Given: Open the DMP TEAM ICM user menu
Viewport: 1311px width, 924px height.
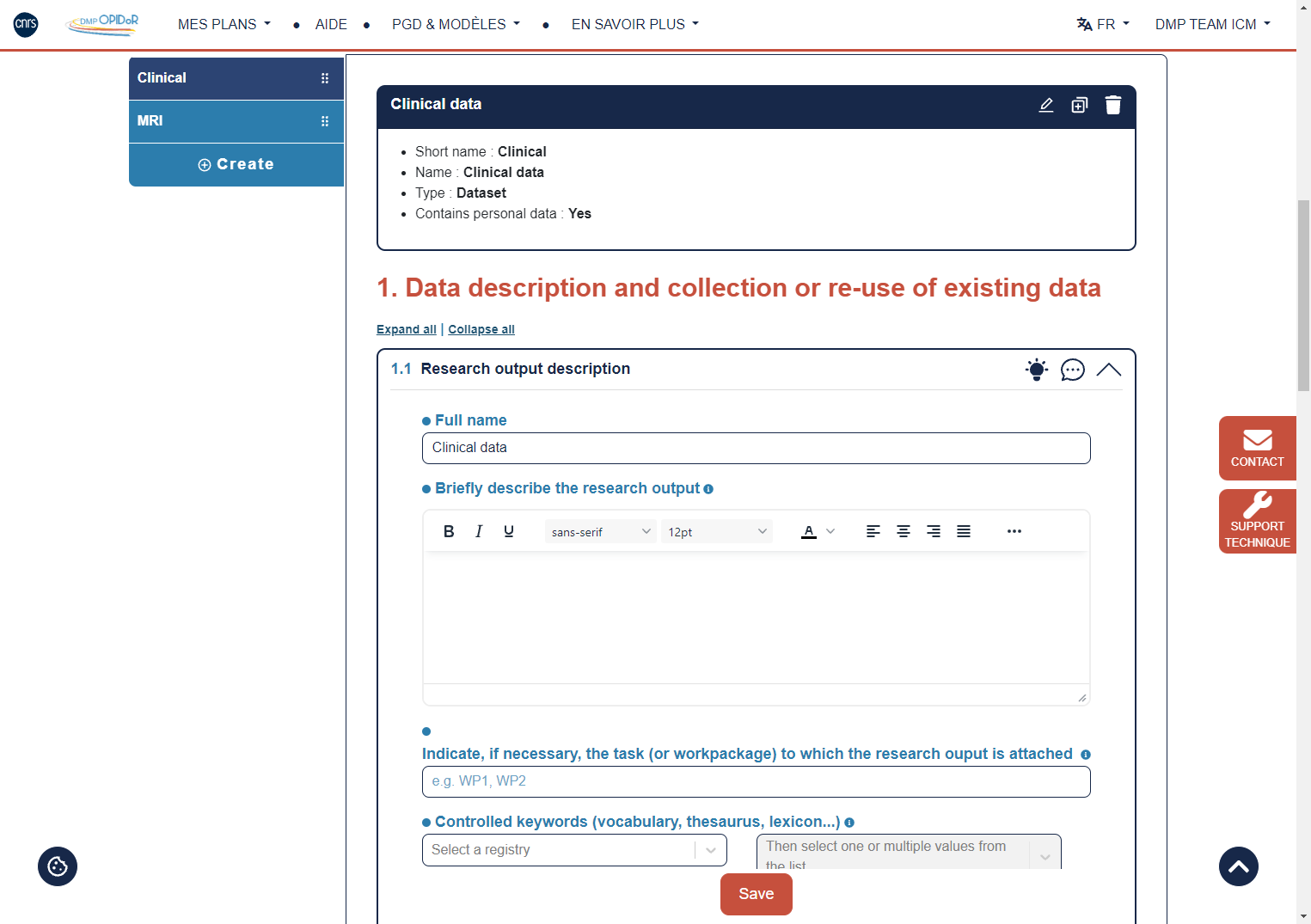Looking at the screenshot, I should tap(1213, 24).
